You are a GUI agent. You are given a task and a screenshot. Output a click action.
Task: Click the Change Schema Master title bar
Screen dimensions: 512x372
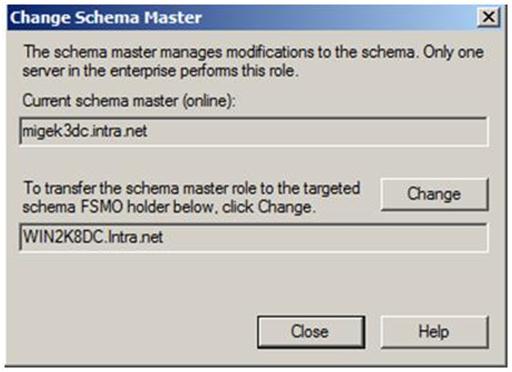point(254,17)
